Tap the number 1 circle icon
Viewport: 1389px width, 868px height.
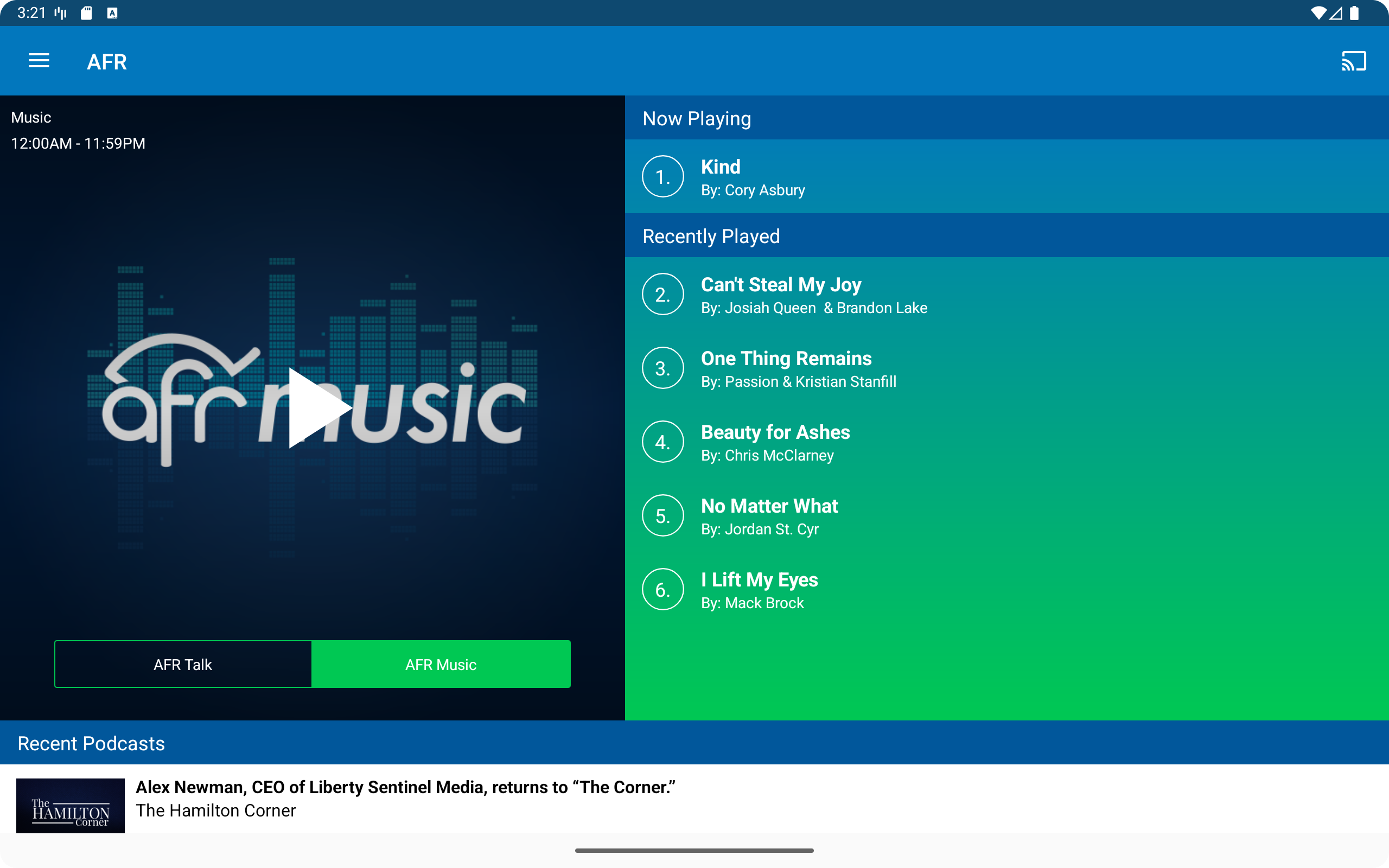(x=663, y=177)
